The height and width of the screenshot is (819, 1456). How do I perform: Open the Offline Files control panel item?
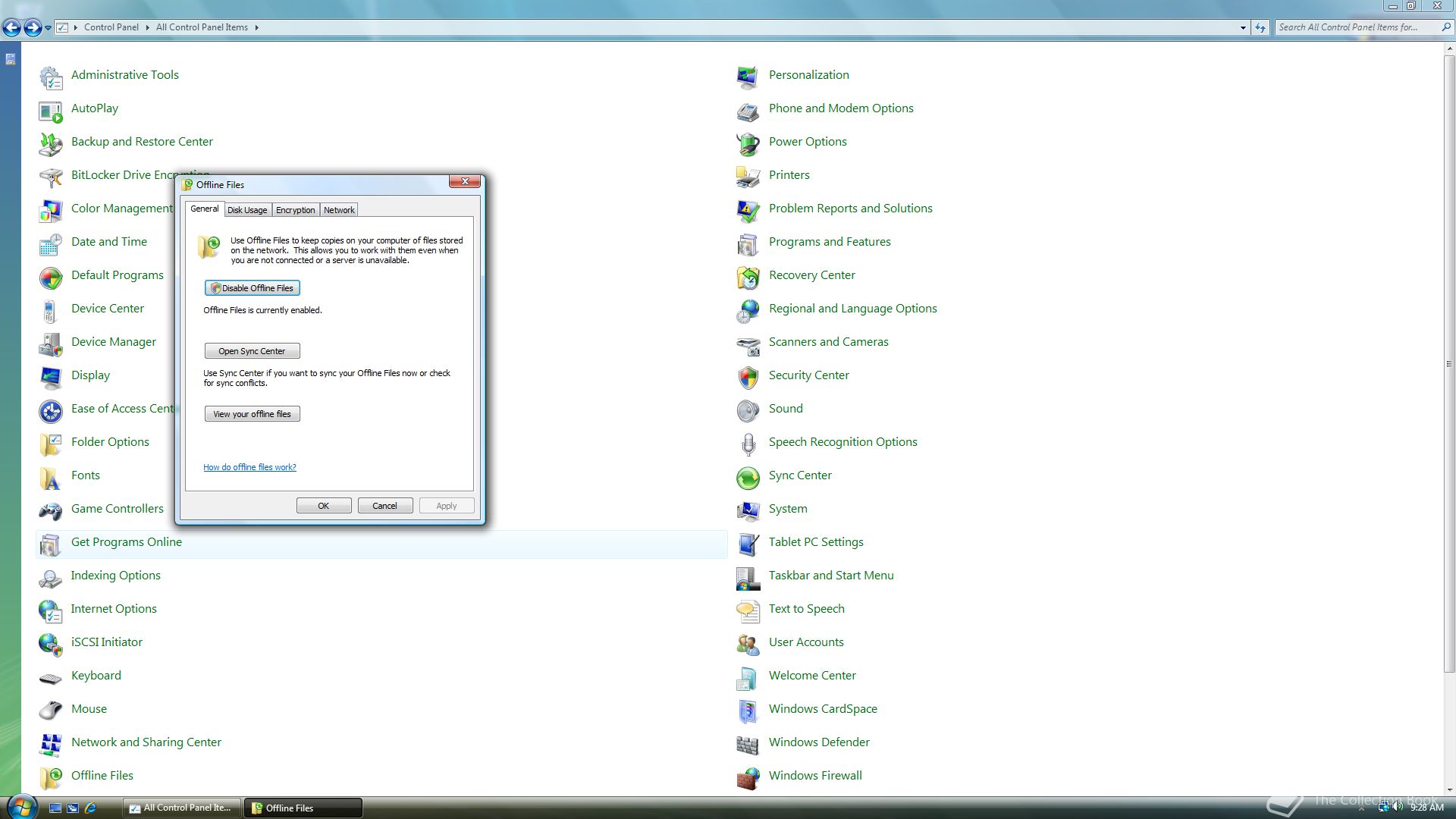pos(102,776)
